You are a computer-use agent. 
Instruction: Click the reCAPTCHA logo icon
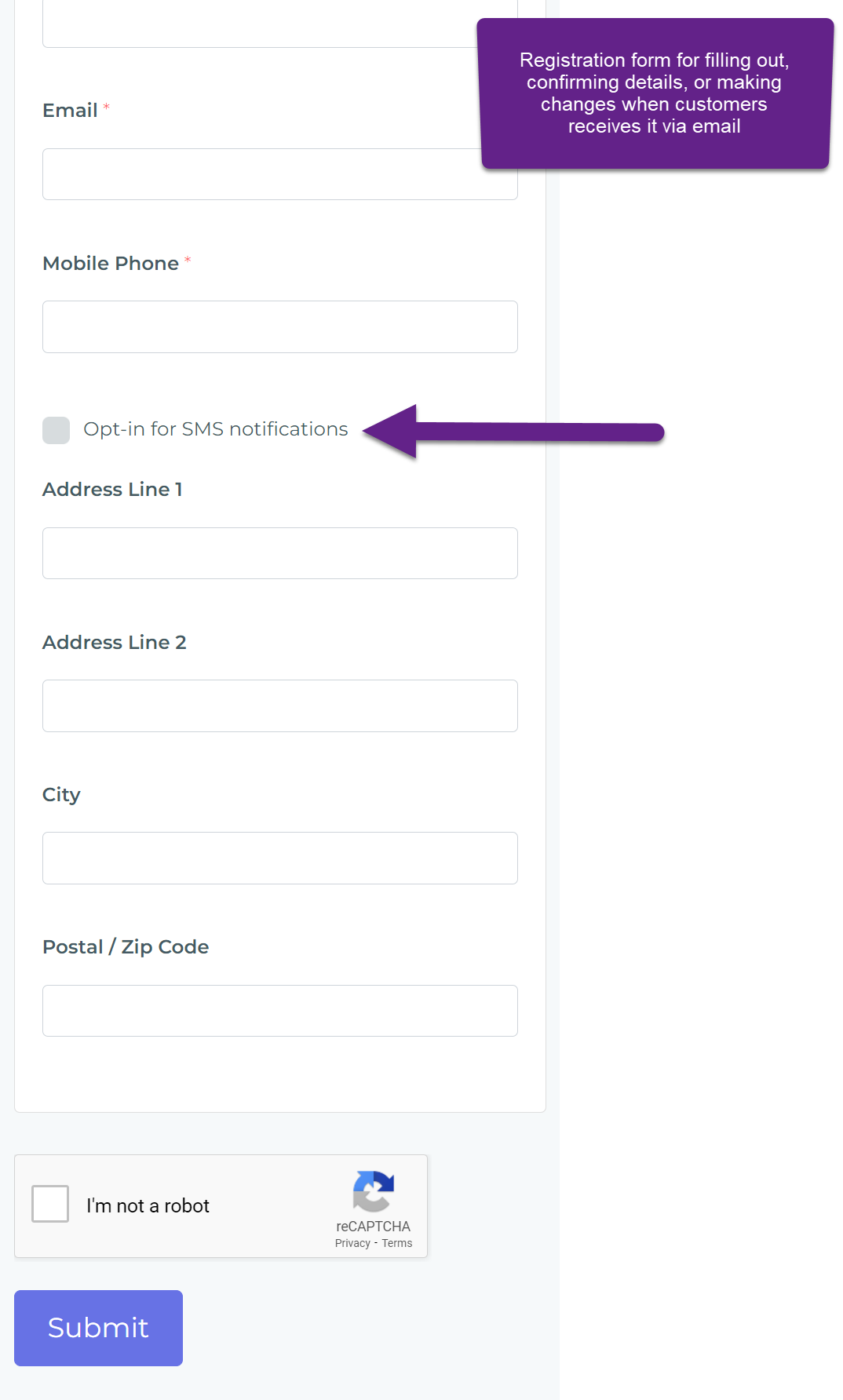(x=374, y=1191)
